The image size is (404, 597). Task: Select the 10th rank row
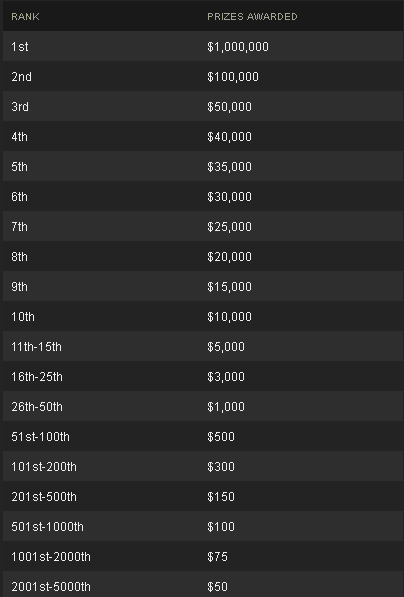click(x=203, y=316)
